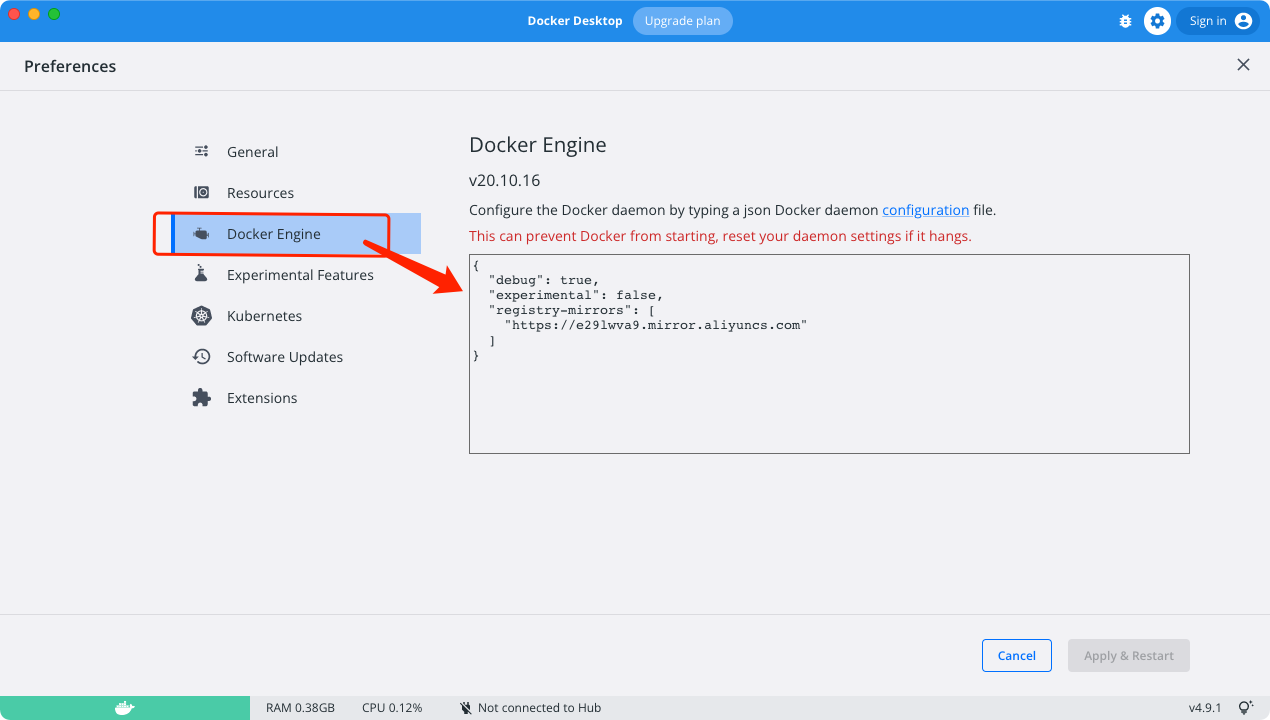The height and width of the screenshot is (720, 1270).
Task: Click the feedback lightbulb icon
Action: 1245,708
